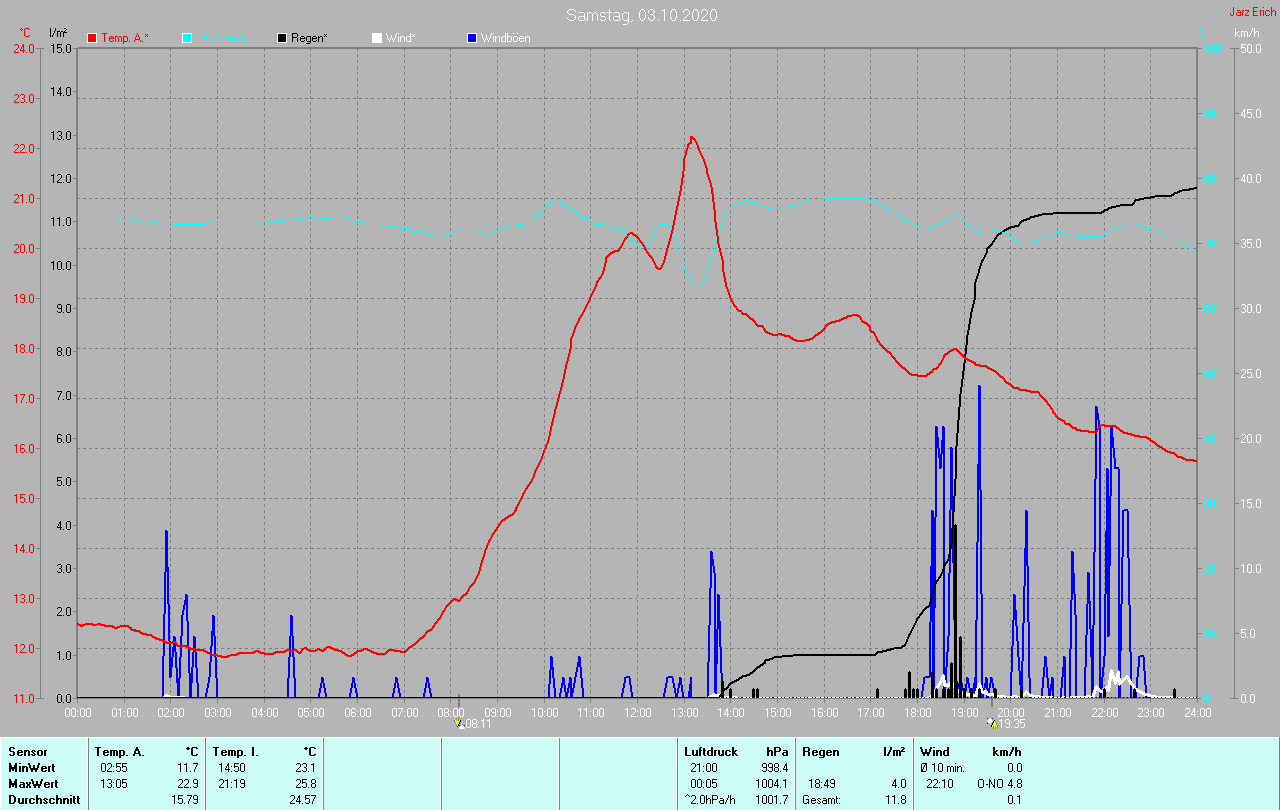Click the Temp. I. column header
This screenshot has height=810, width=1280.
tap(233, 751)
